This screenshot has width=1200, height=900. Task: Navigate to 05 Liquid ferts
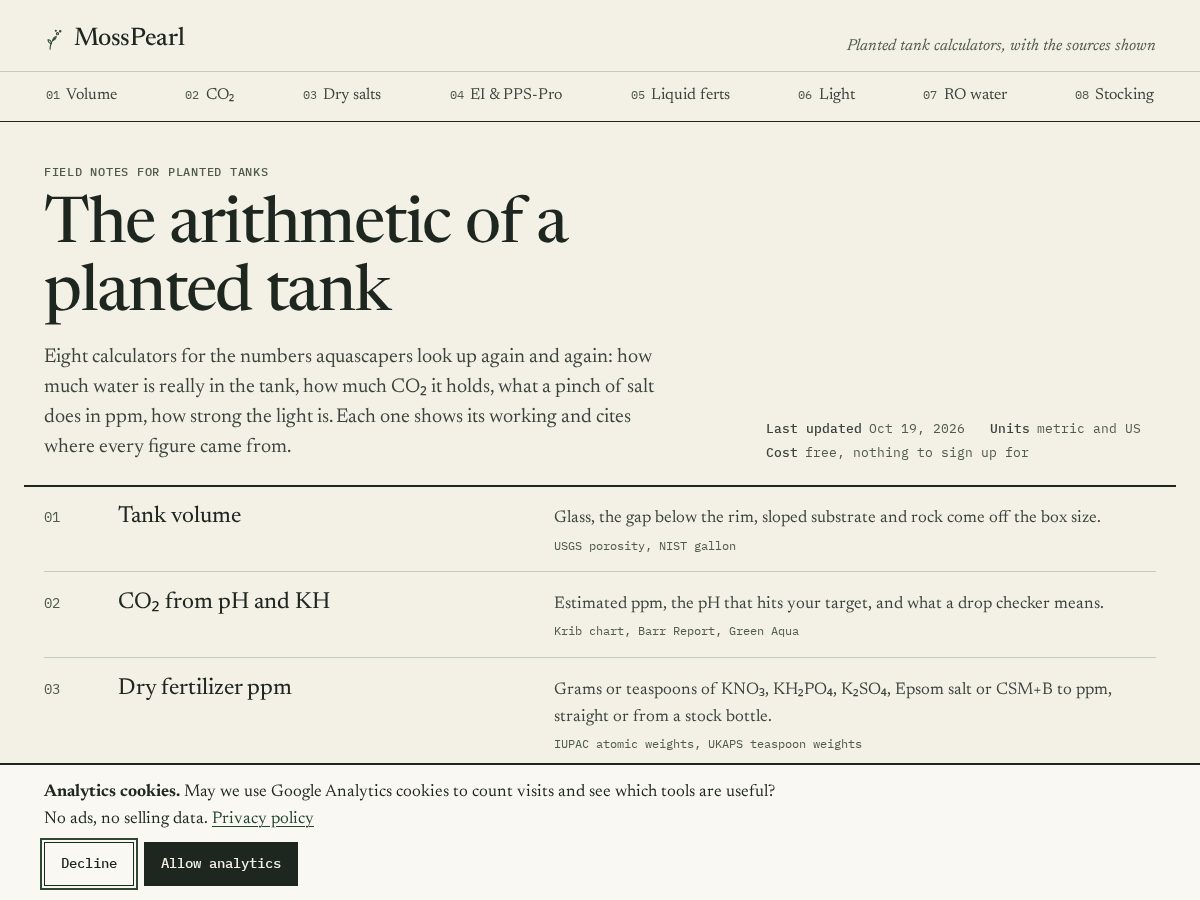point(680,95)
